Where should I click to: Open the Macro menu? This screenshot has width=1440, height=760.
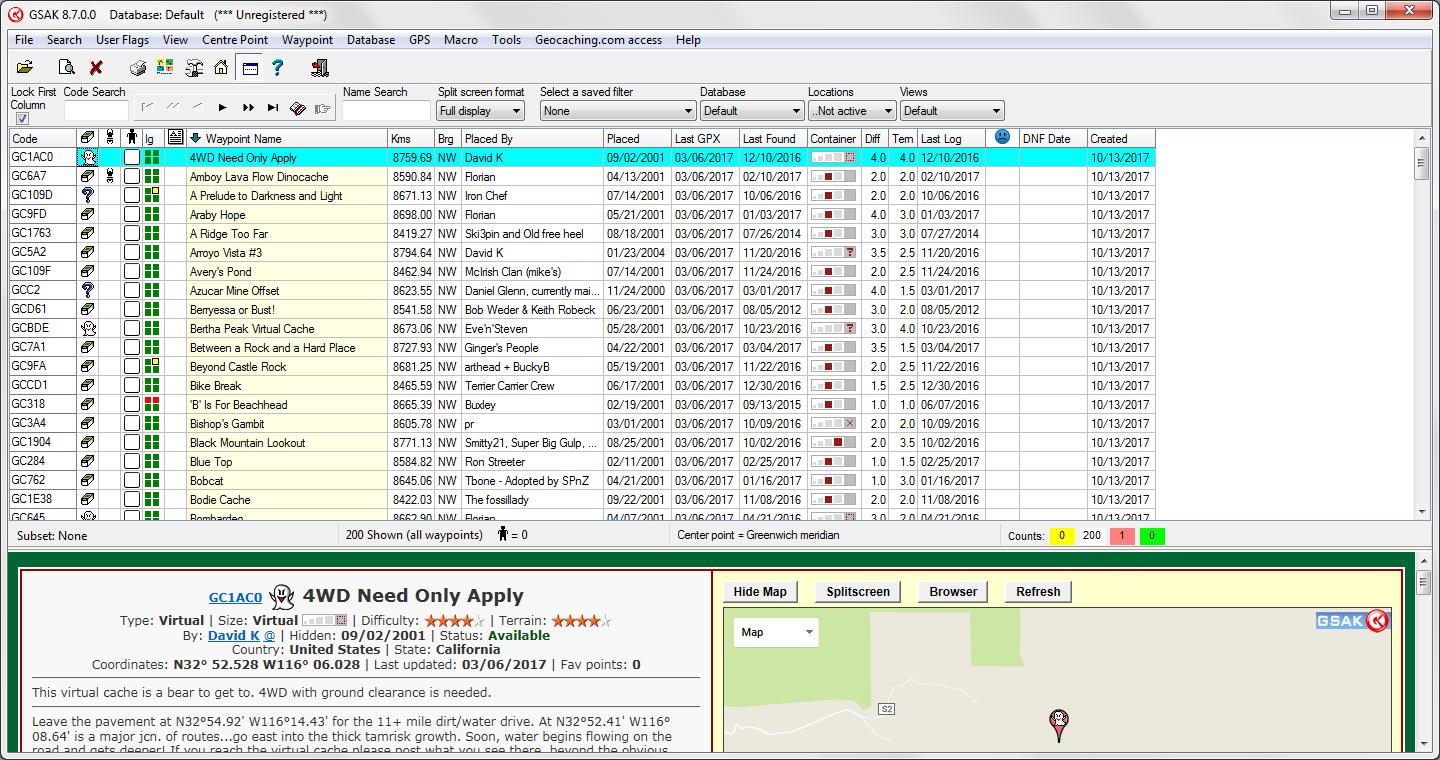coord(461,40)
